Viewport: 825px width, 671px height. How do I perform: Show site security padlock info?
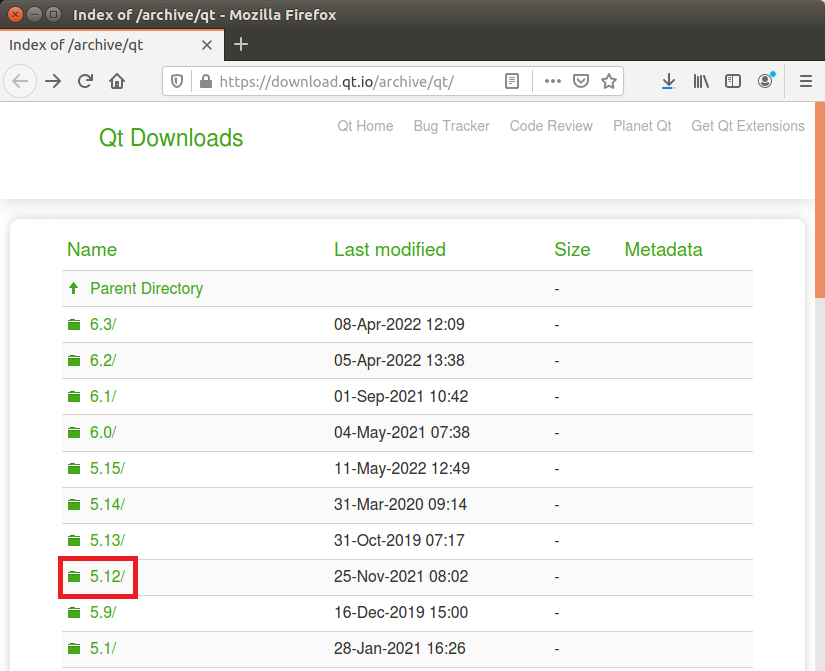point(206,81)
